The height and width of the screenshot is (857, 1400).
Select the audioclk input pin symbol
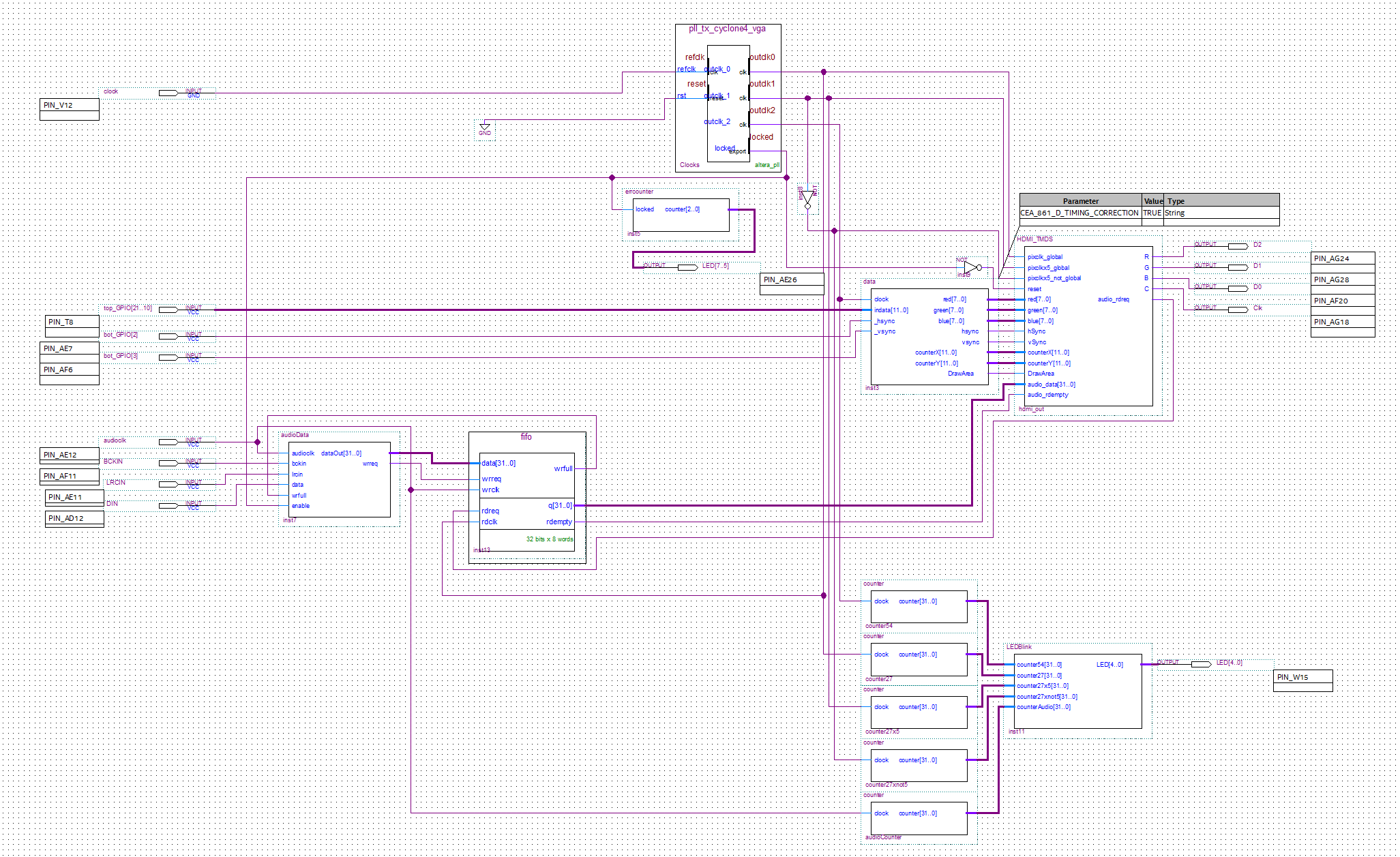168,442
